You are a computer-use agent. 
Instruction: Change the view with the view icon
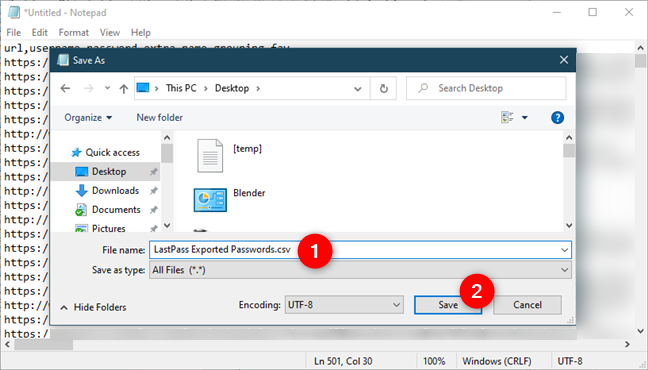(507, 117)
